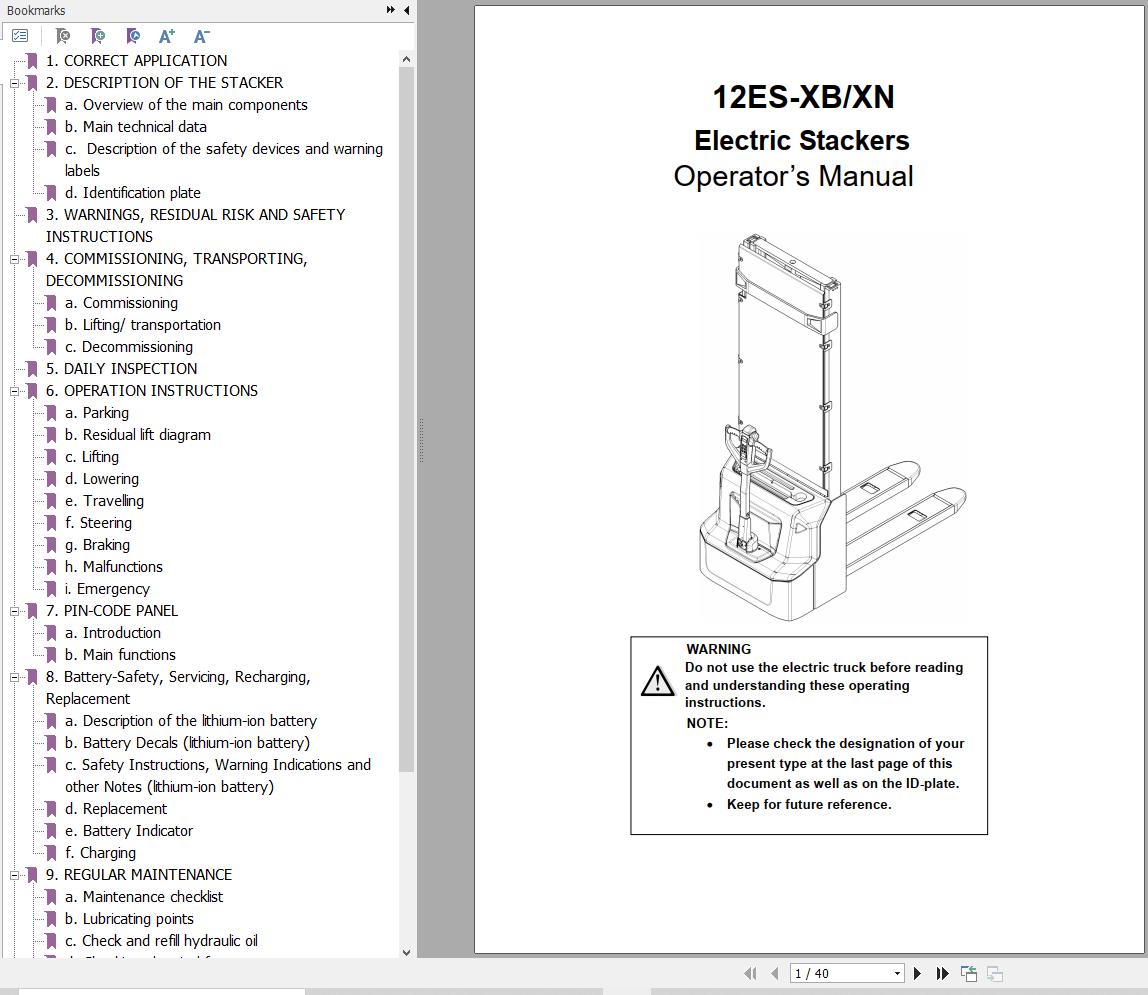The height and width of the screenshot is (995, 1148).
Task: Select the delete bookmark icon
Action: point(62,36)
